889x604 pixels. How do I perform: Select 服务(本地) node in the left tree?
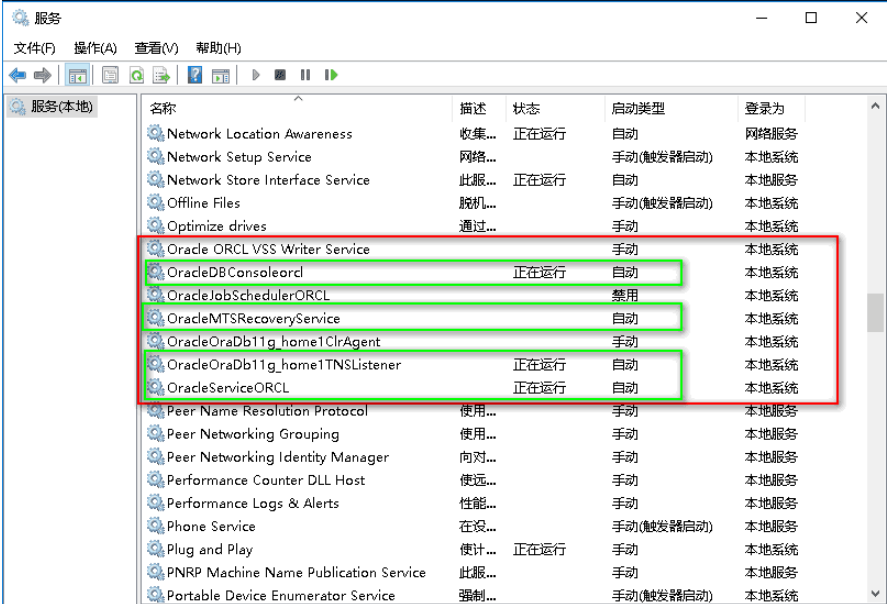[52, 107]
